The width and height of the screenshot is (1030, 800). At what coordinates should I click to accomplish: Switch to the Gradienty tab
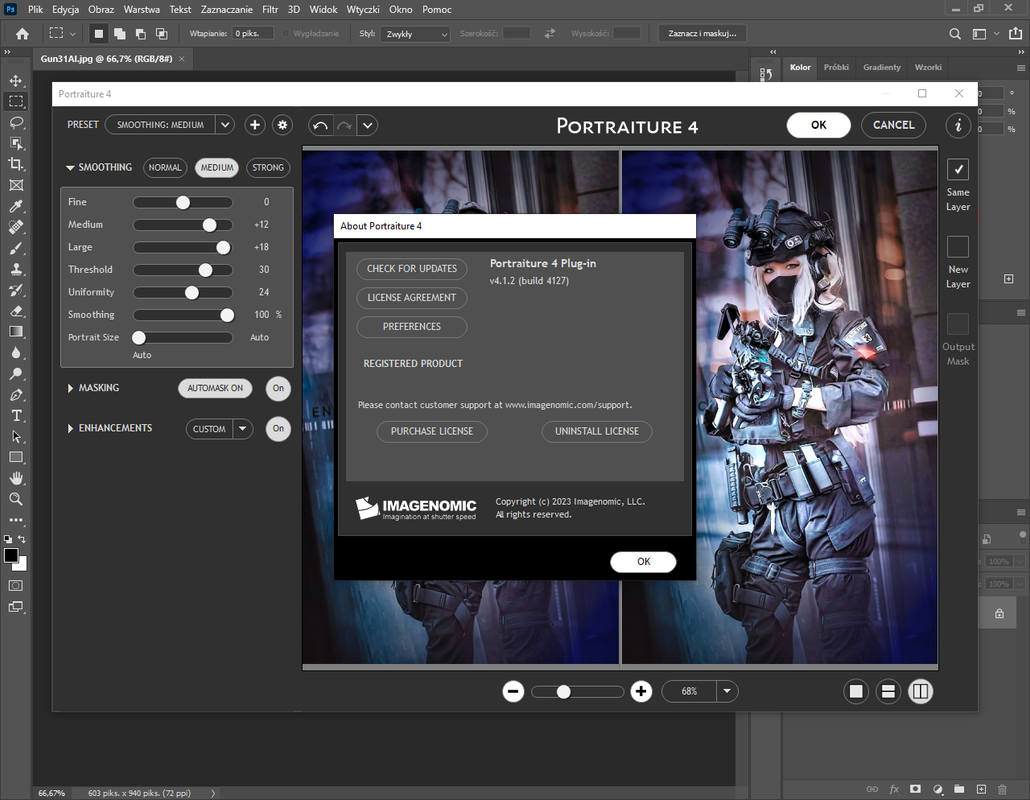click(x=882, y=67)
